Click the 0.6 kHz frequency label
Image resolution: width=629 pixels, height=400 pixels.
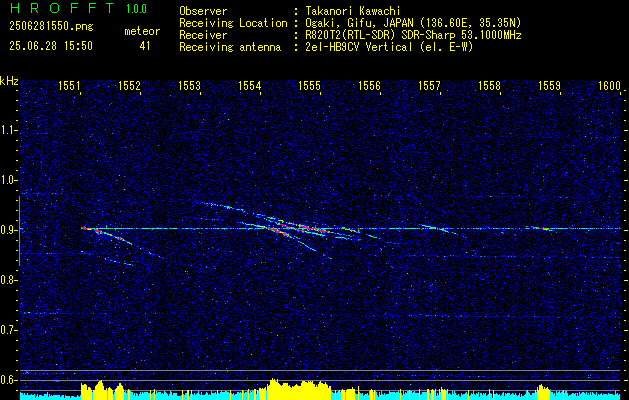pos(8,380)
